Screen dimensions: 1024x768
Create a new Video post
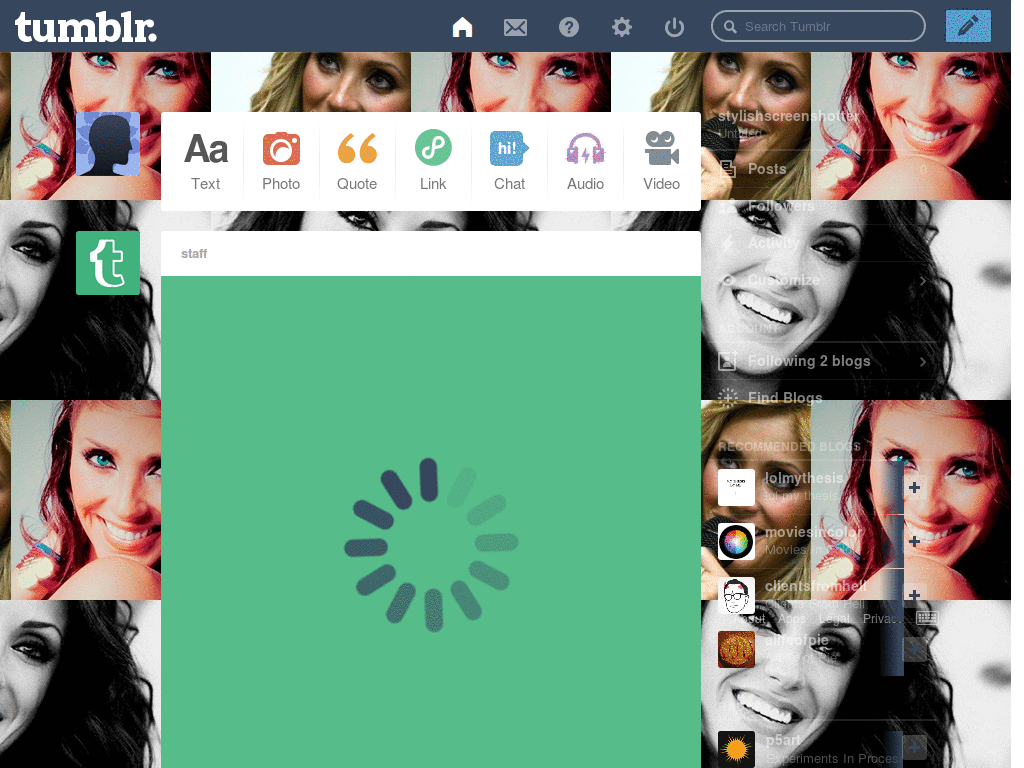tap(662, 161)
